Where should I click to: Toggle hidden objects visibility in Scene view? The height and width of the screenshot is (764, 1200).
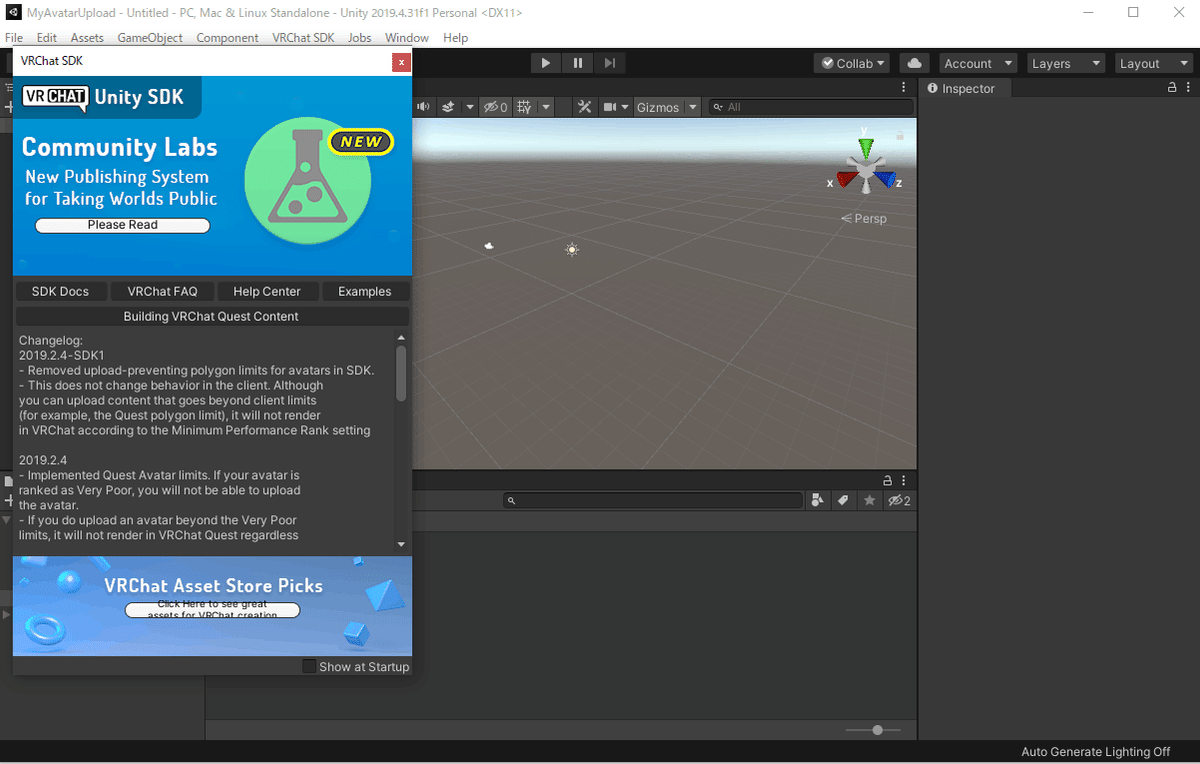point(495,107)
